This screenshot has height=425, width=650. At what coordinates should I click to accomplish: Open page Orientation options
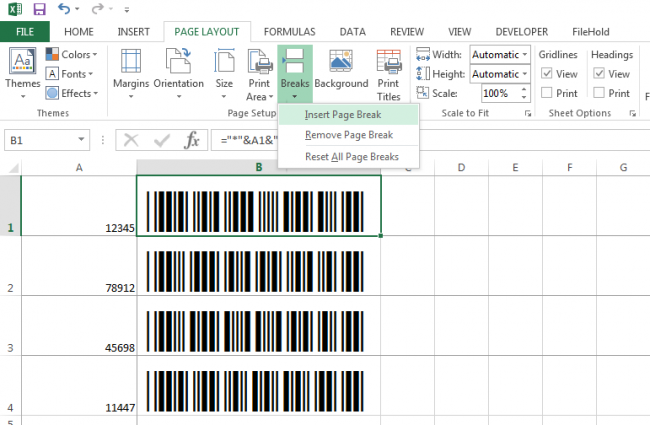[179, 74]
